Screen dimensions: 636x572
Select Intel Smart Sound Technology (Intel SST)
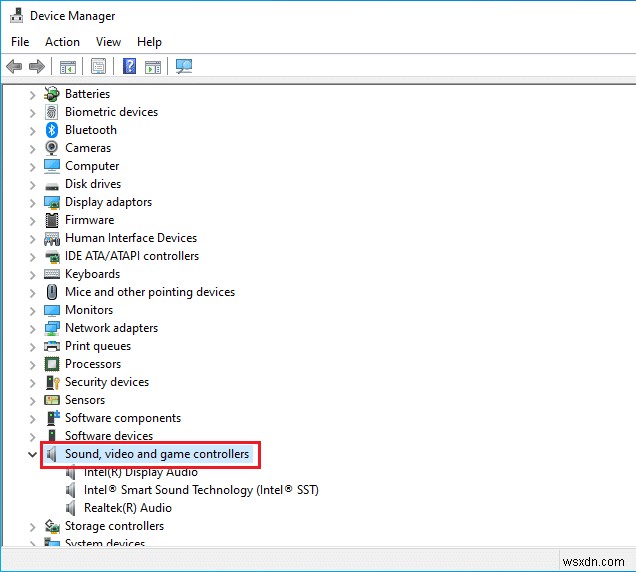[201, 490]
